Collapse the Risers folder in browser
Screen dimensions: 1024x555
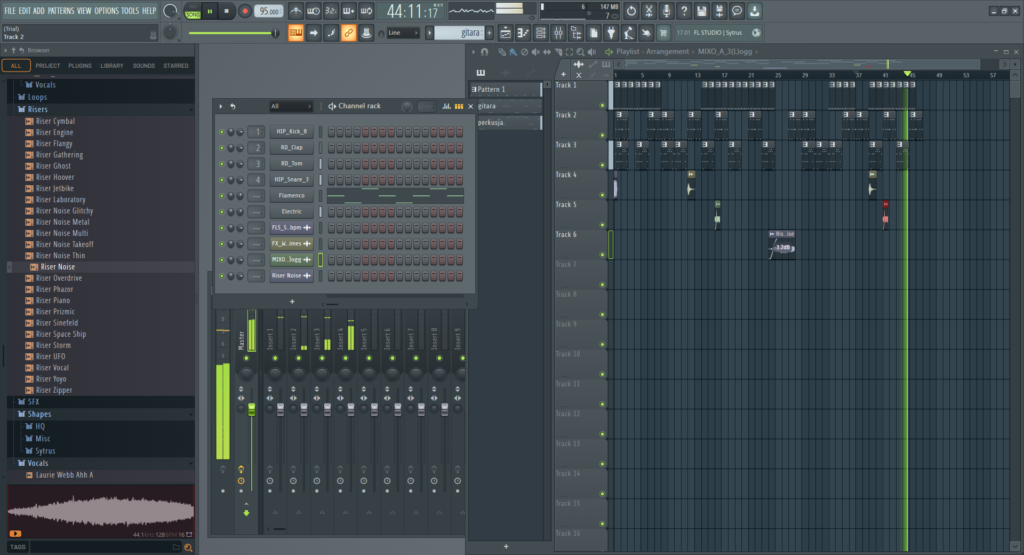click(x=37, y=109)
